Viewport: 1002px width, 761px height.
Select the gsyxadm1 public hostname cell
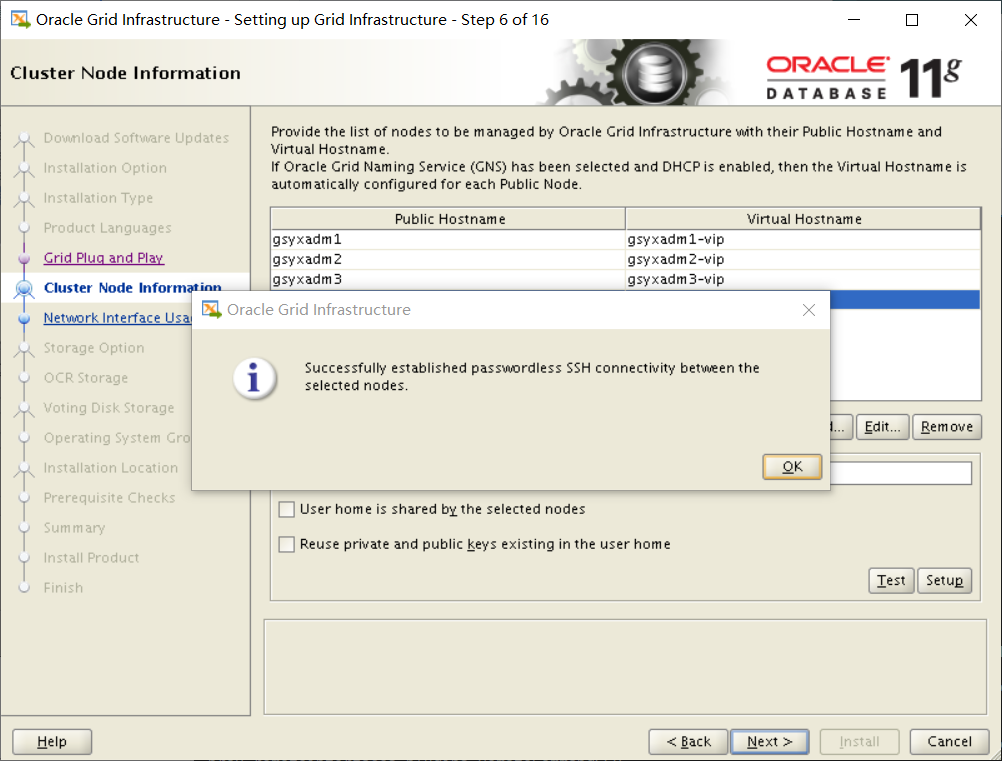(x=448, y=239)
